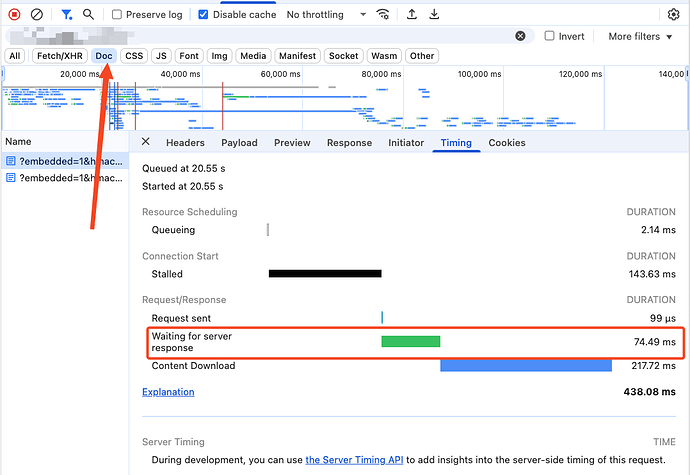Select the 438.08 ms total duration
This screenshot has height=475, width=690.
tap(650, 392)
